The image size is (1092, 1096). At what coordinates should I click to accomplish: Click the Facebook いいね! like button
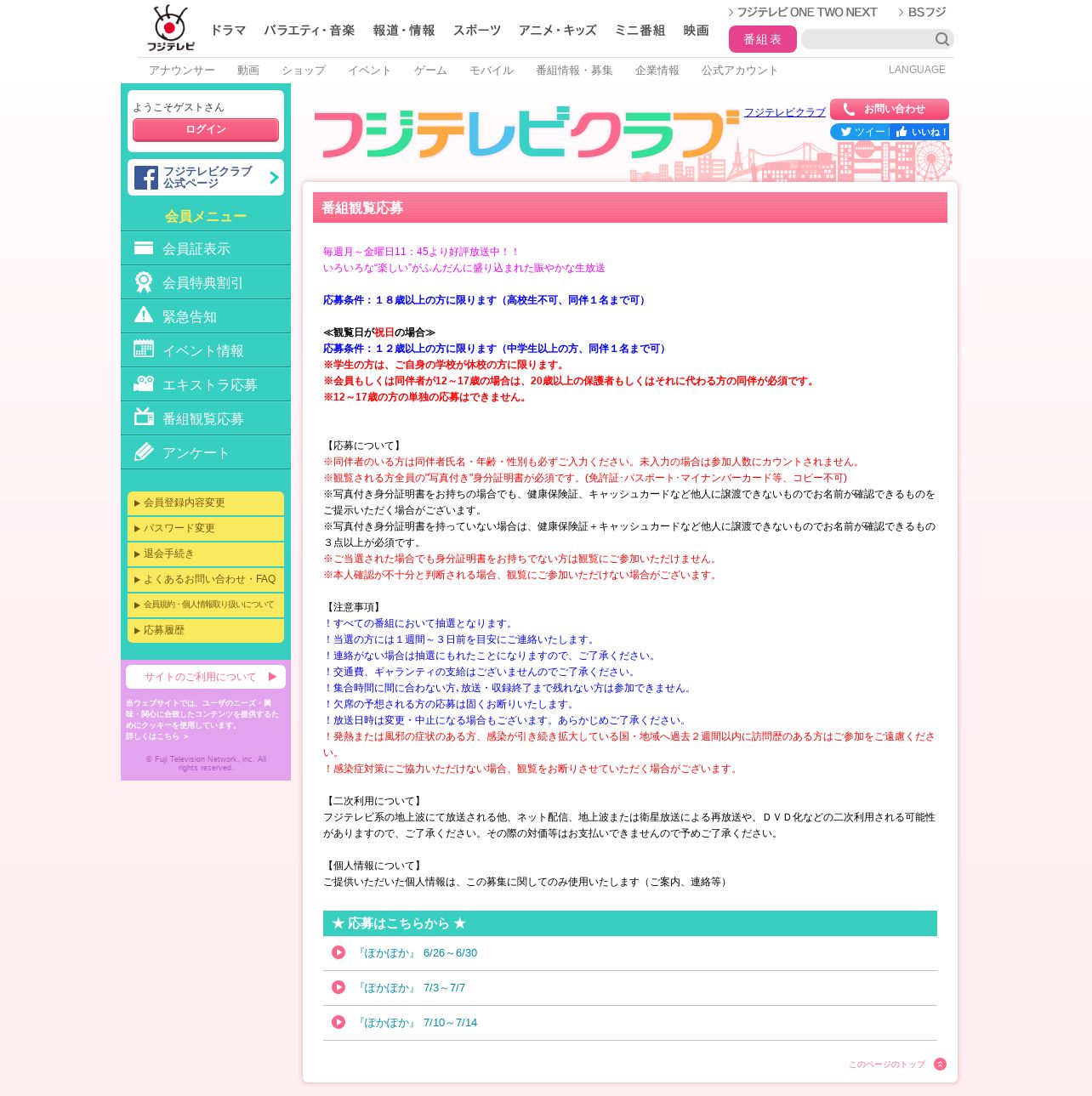pyautogui.click(x=920, y=132)
